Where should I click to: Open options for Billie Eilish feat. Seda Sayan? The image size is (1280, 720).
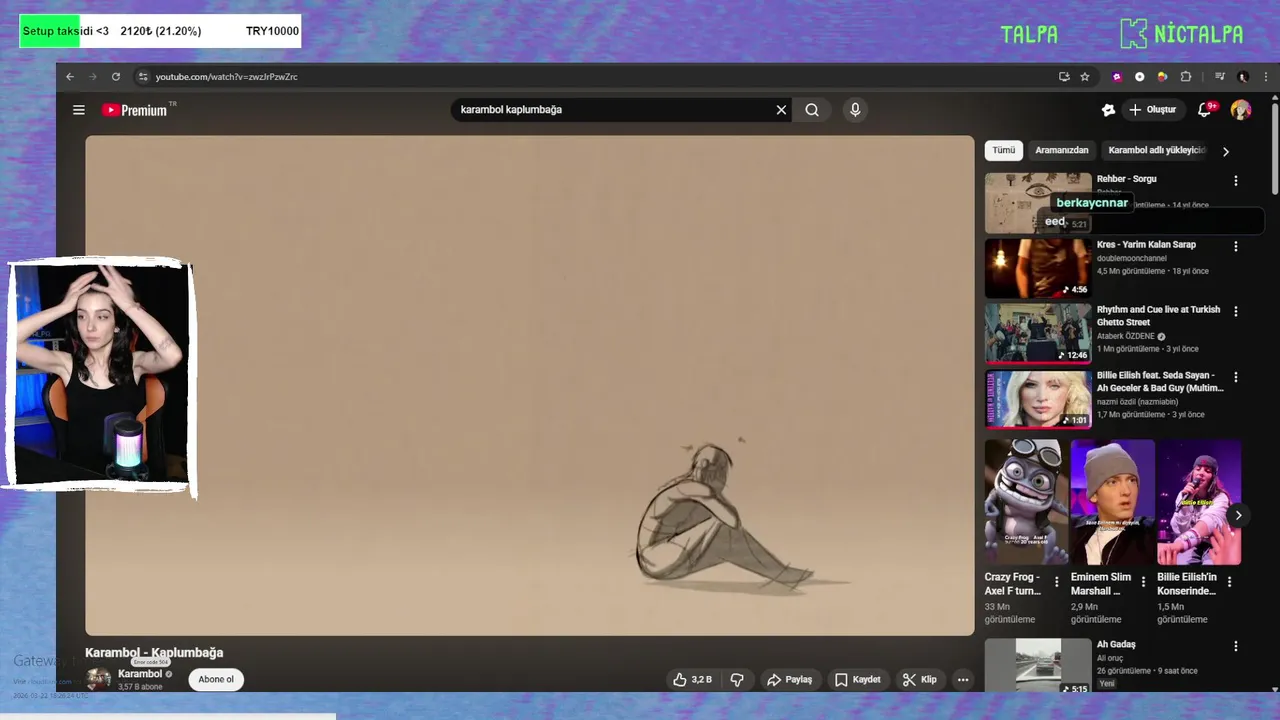(1236, 377)
